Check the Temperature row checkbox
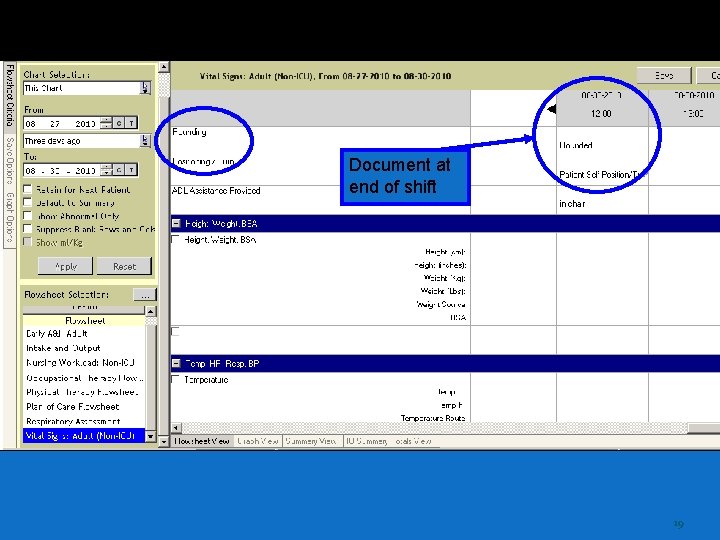Screen dimensions: 720x540 (x=175, y=379)
